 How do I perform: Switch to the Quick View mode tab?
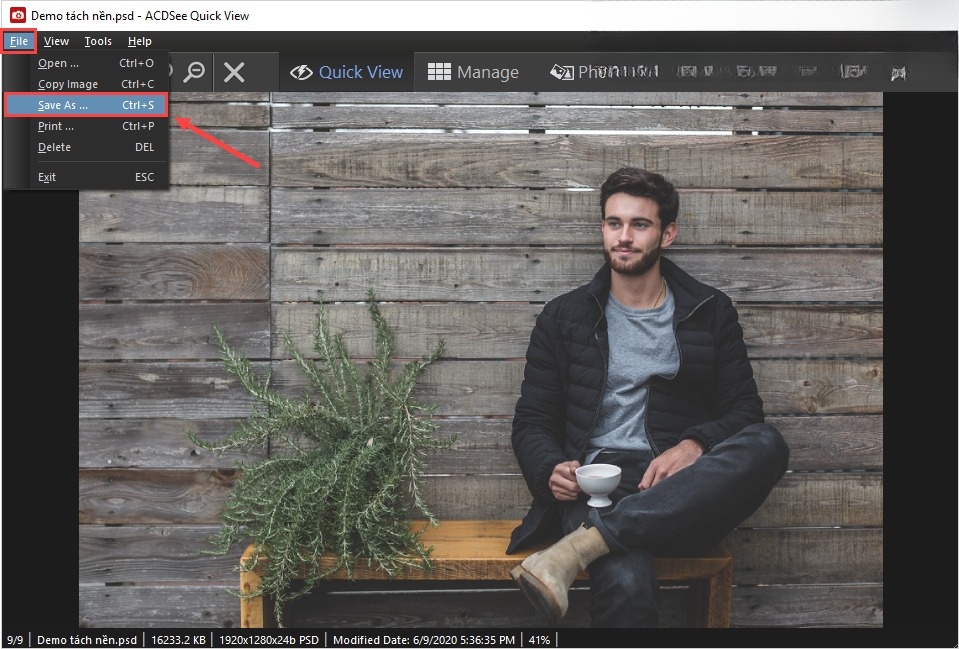pyautogui.click(x=347, y=72)
